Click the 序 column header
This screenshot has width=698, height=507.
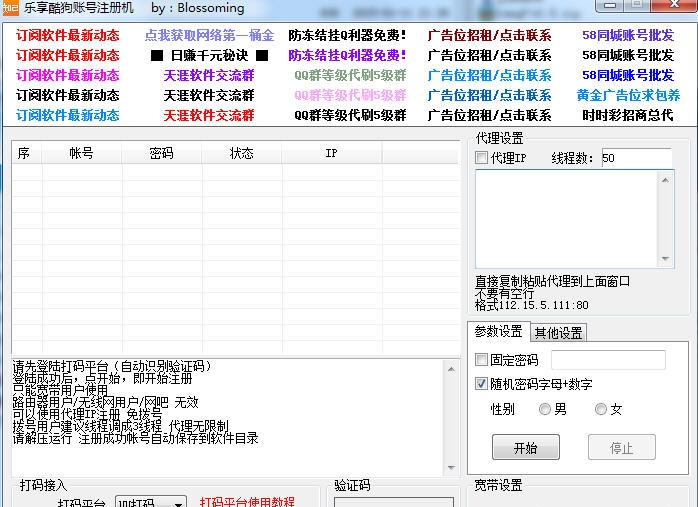27,153
